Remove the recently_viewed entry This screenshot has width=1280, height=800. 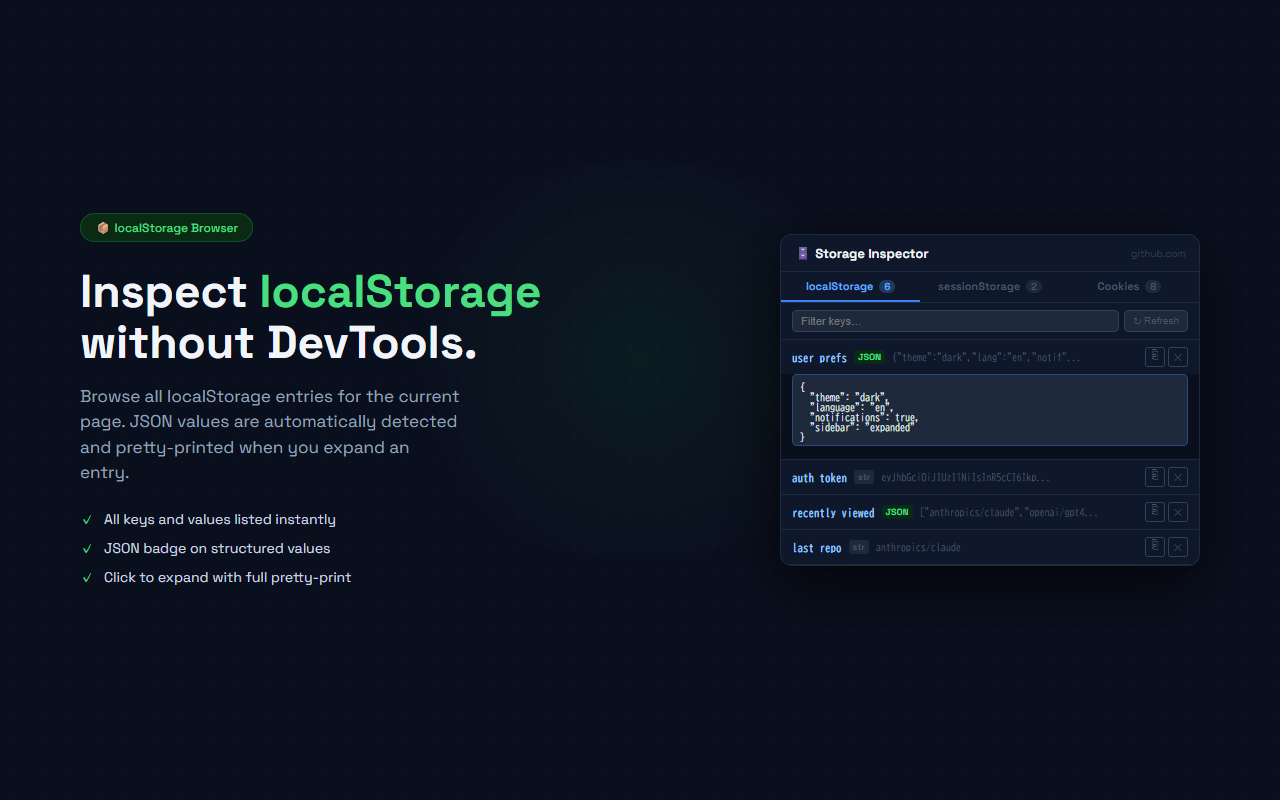tap(1178, 512)
